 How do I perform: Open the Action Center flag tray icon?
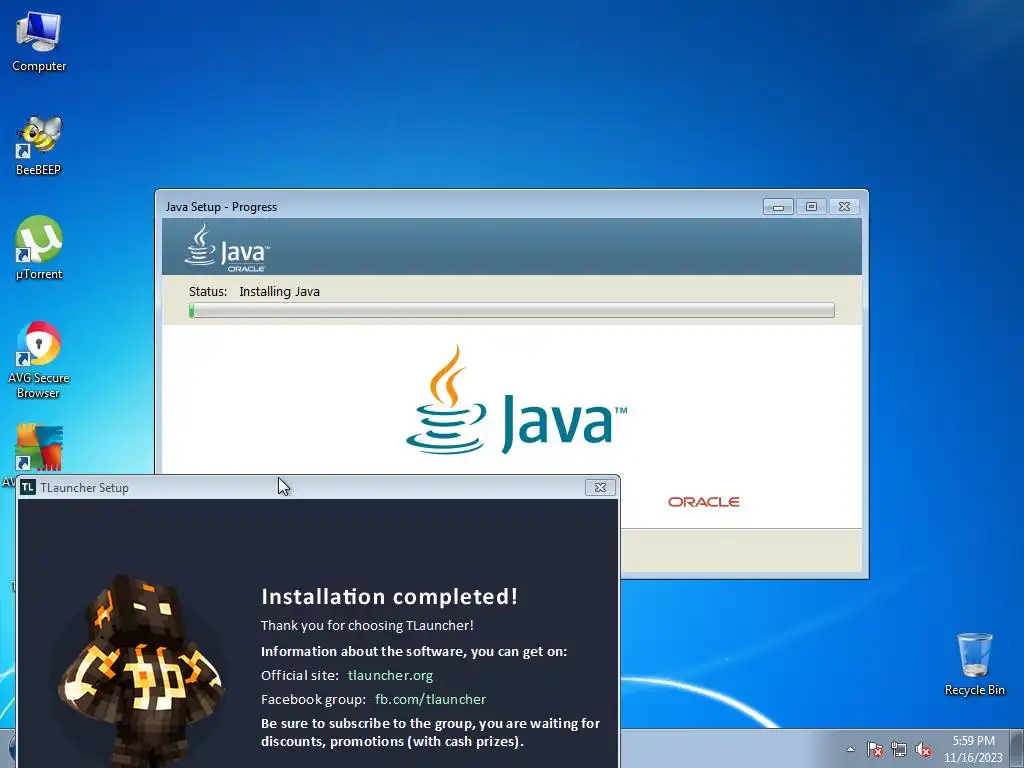tap(874, 749)
